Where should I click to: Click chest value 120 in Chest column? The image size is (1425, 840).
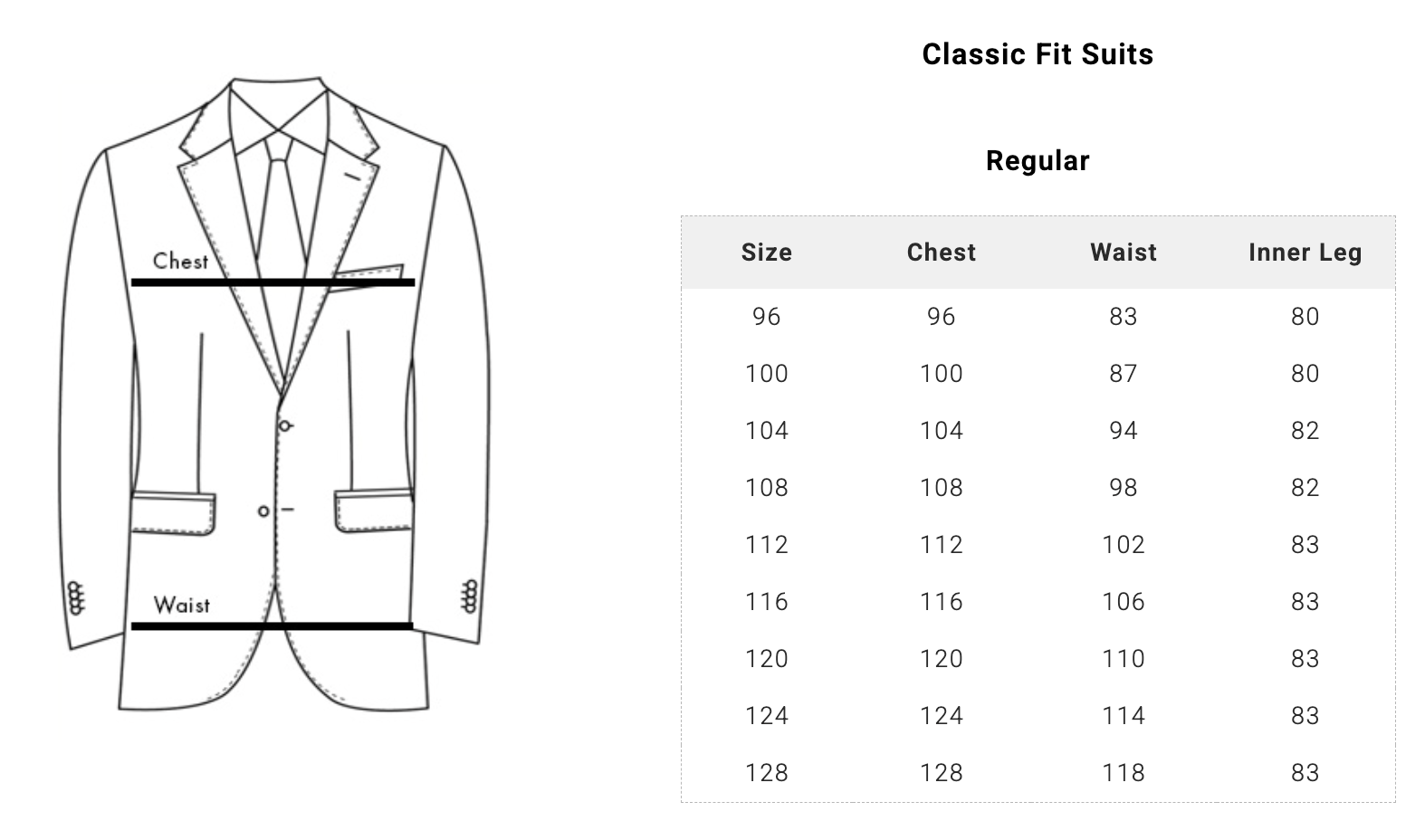click(x=942, y=659)
